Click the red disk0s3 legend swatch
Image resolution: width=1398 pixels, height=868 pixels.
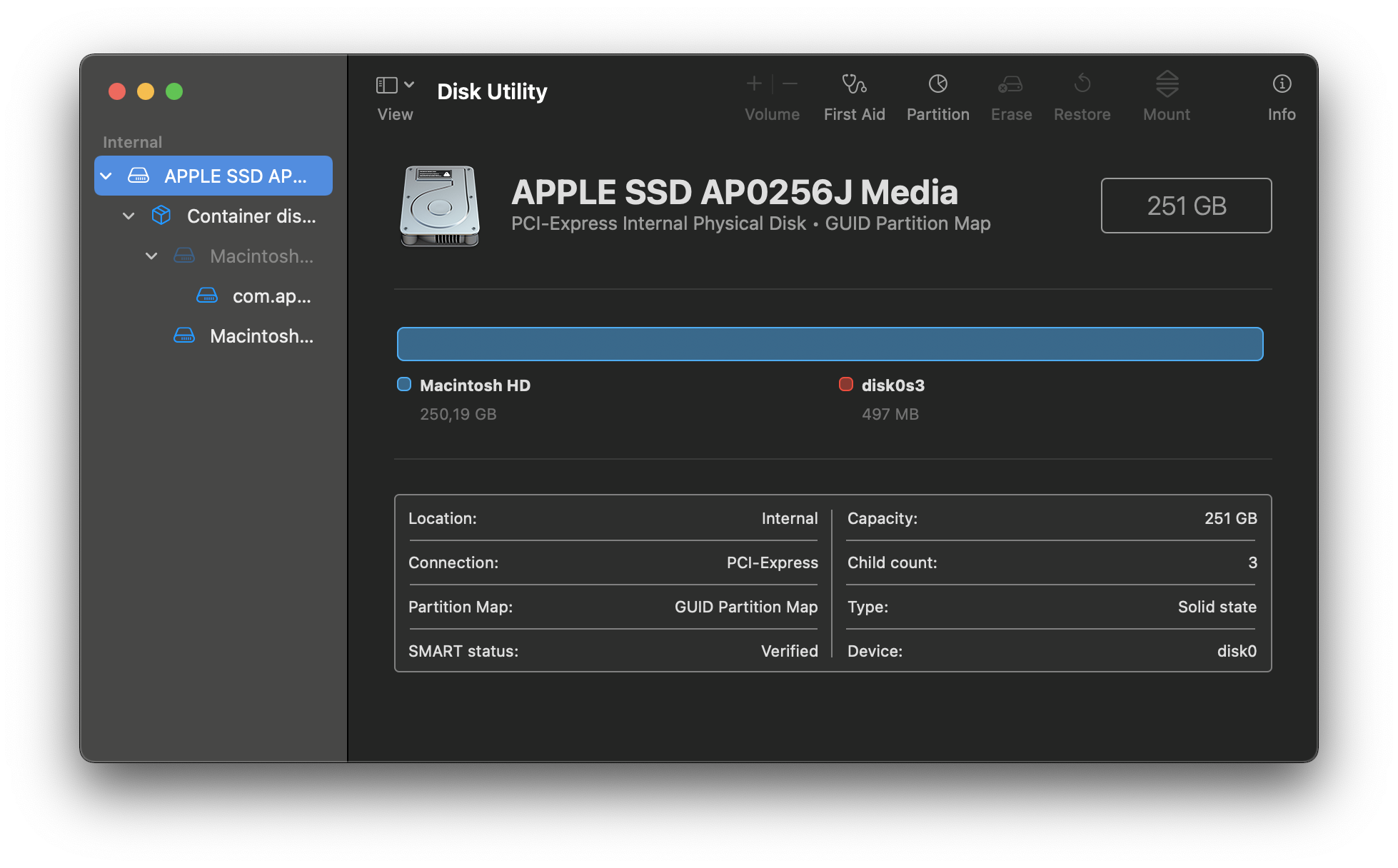(846, 385)
